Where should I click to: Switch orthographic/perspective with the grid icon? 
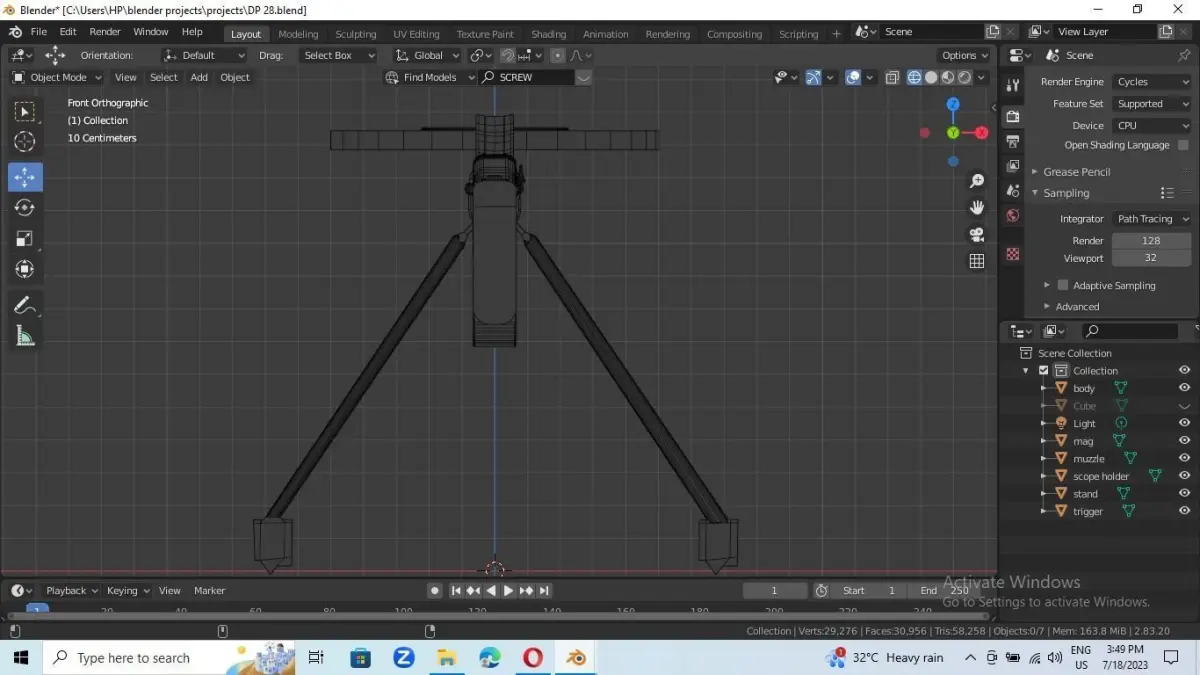(977, 261)
